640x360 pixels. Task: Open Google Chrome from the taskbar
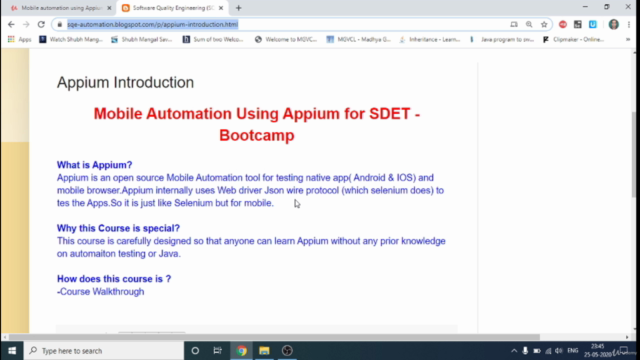[x=242, y=351]
